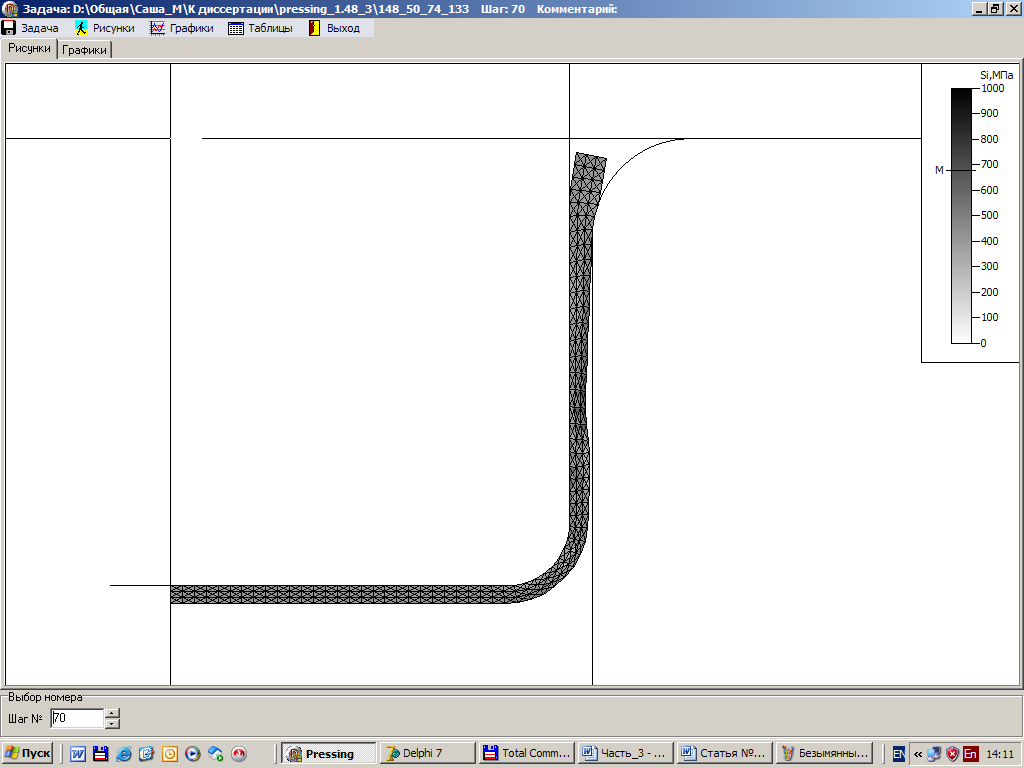Switch to Total Commander taskbar window
Viewport: 1024px width, 768px height.
(526, 753)
